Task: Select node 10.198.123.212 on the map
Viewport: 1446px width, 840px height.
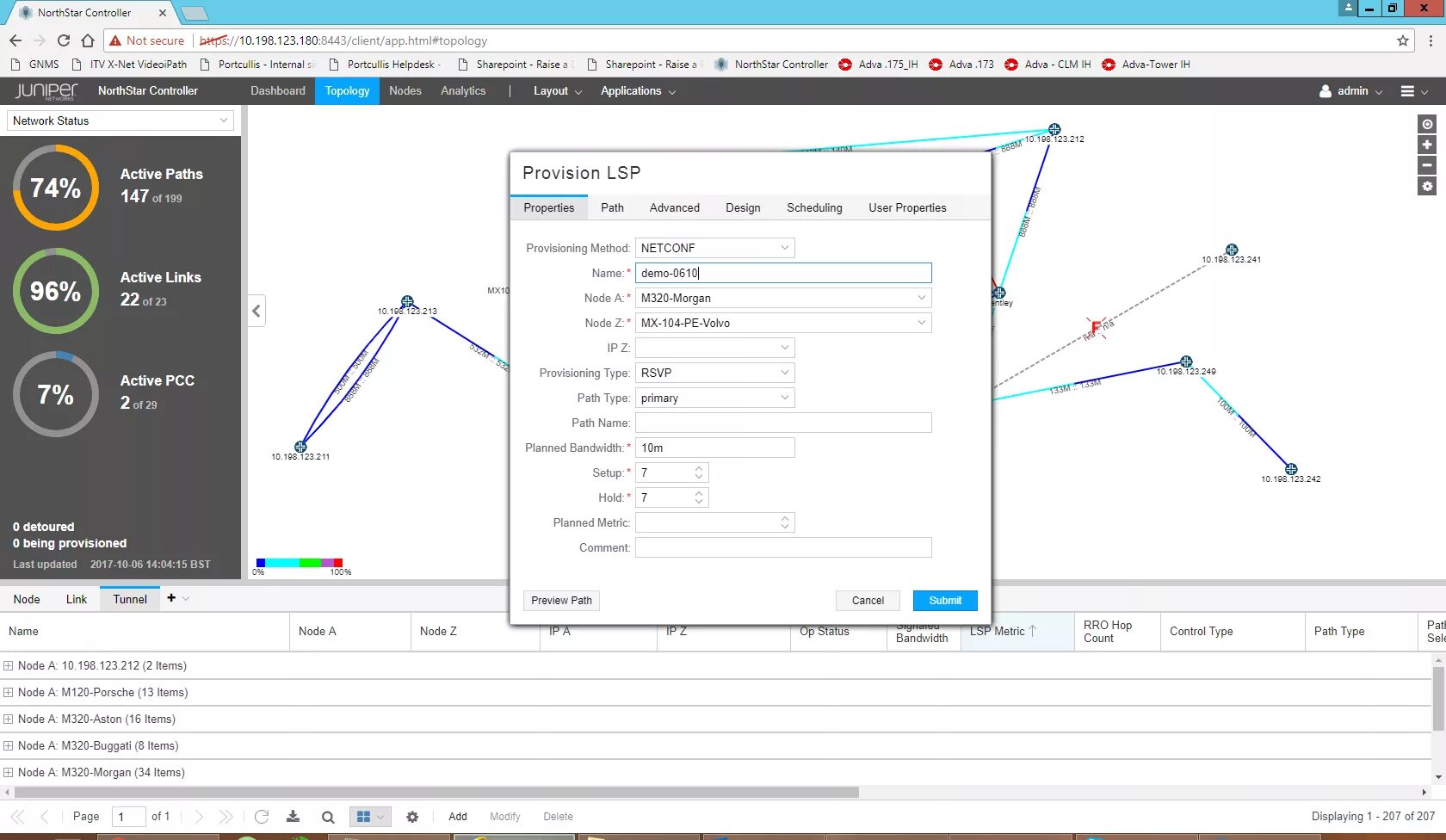Action: pyautogui.click(x=1054, y=129)
